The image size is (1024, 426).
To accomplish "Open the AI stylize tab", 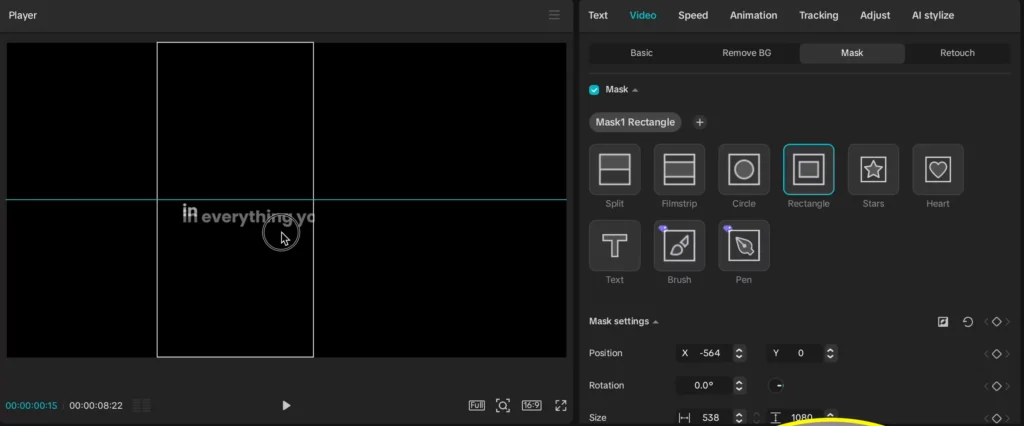I will pos(933,15).
